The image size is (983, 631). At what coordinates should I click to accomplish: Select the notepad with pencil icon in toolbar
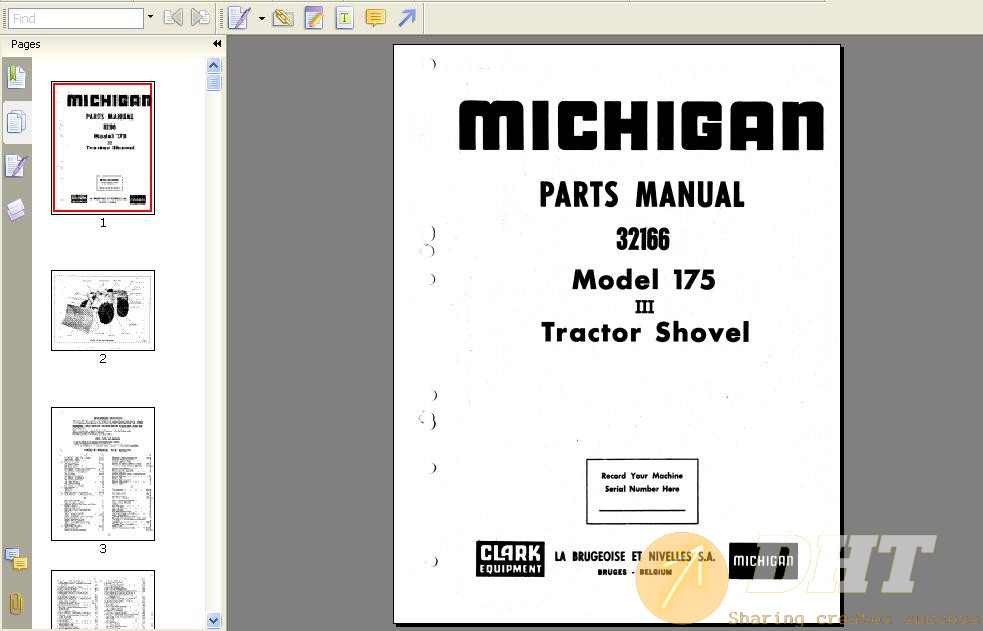(314, 18)
